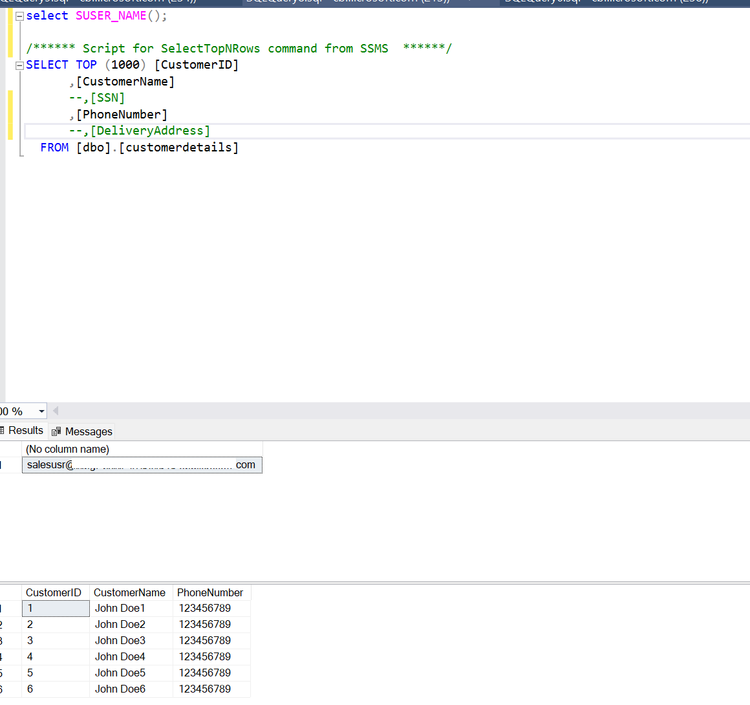The height and width of the screenshot is (705, 750).
Task: Select CustomerID cell with value 1
Action: point(55,608)
